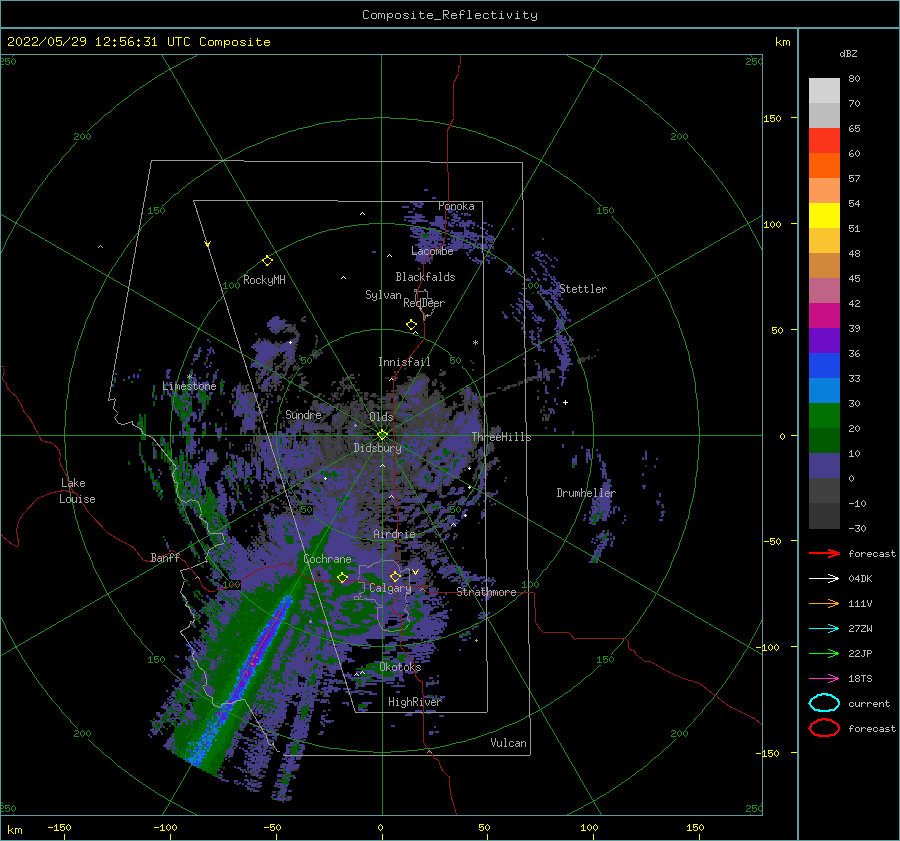Viewport: 900px width, 841px height.
Task: Click the 18TS legend label text
Action: [860, 679]
